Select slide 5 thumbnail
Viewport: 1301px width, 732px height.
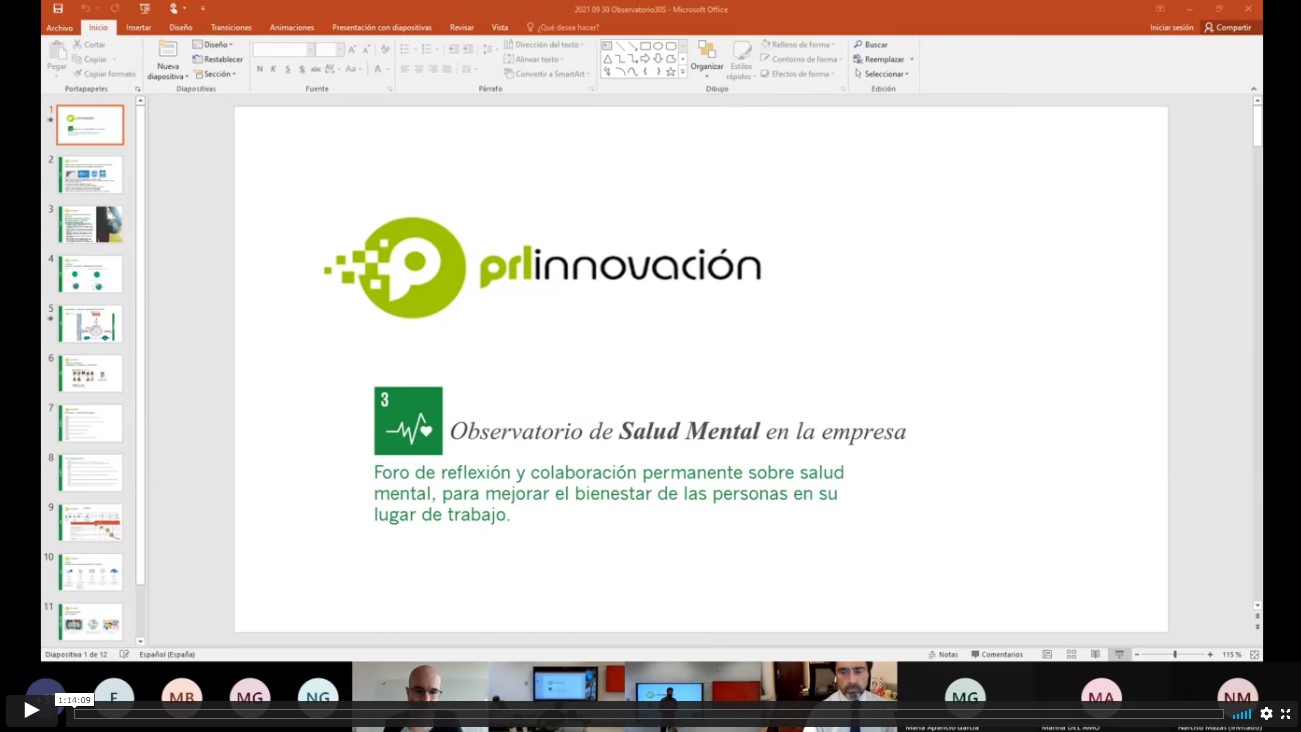point(90,324)
